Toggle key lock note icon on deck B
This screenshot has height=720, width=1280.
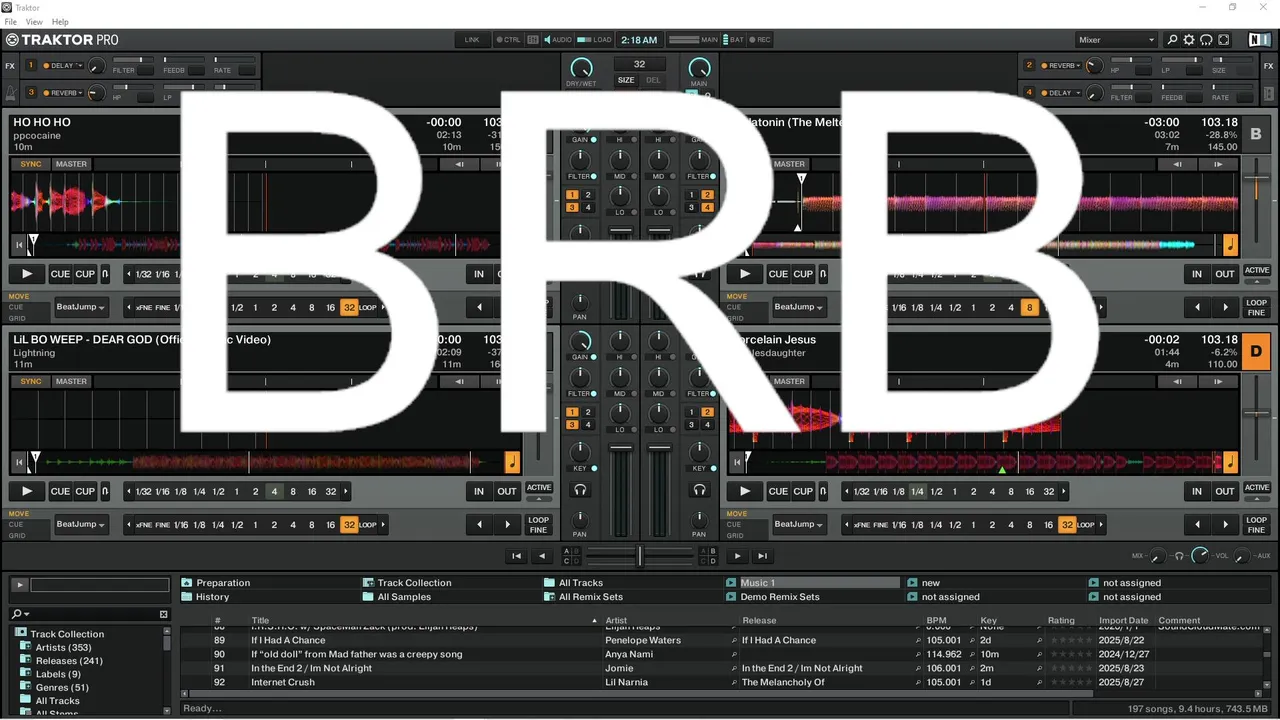pyautogui.click(x=1230, y=245)
